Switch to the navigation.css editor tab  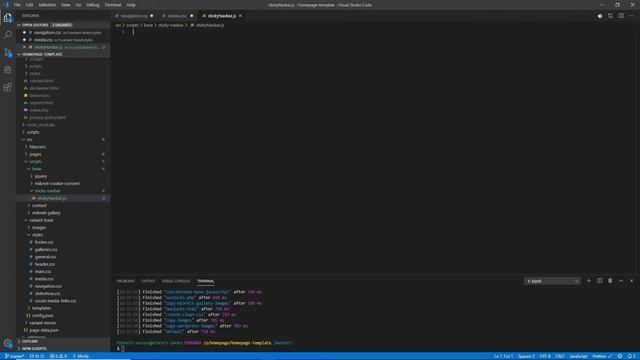134,16
